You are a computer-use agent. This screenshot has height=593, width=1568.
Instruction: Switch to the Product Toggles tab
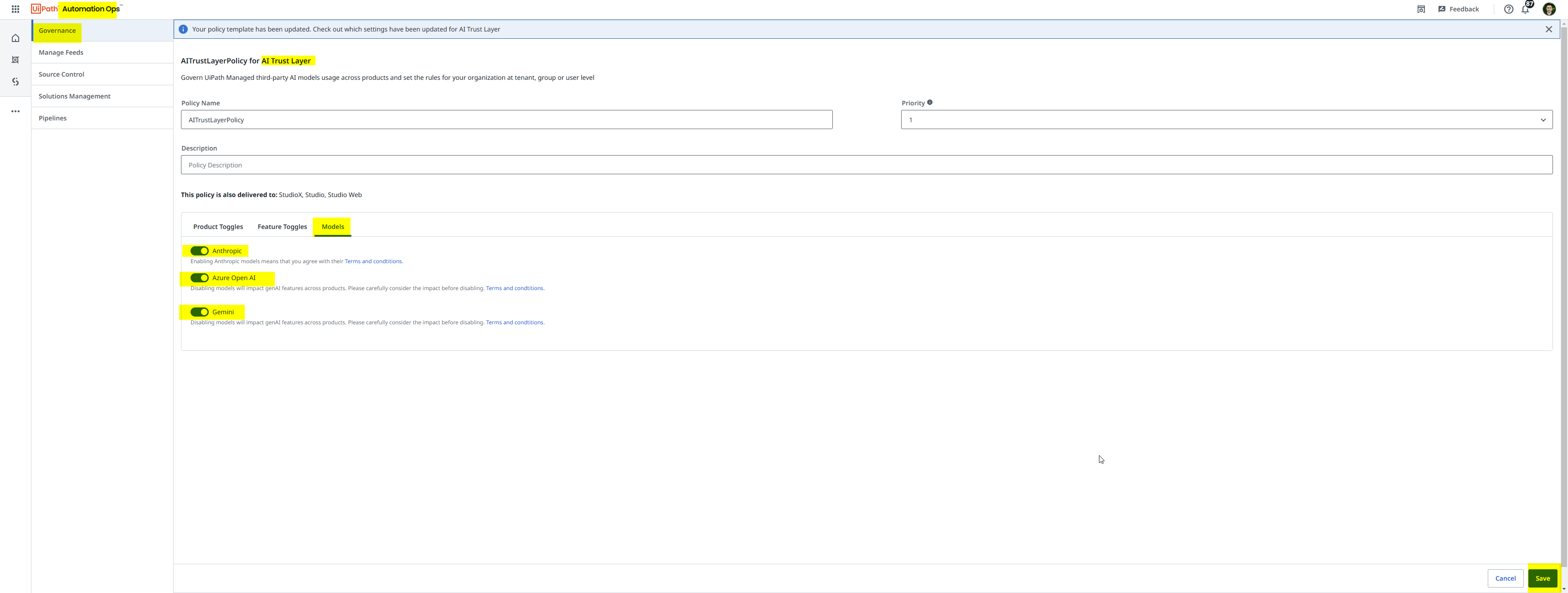[x=218, y=227]
